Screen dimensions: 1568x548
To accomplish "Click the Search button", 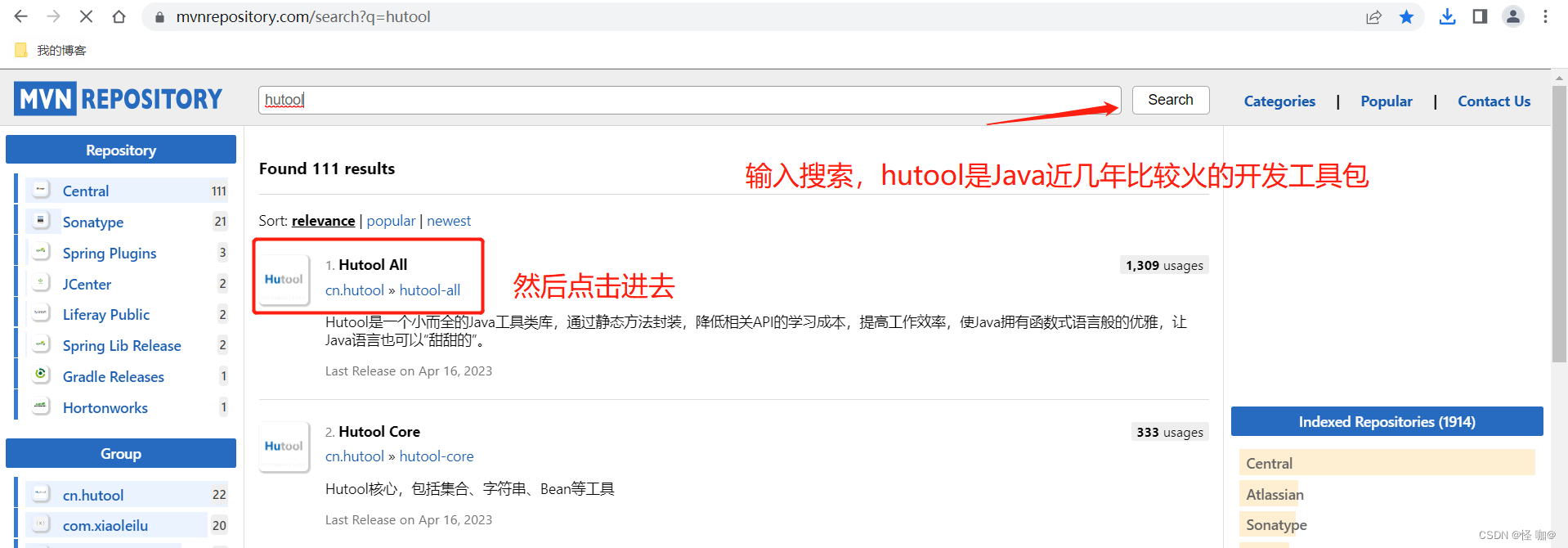I will click(1171, 100).
